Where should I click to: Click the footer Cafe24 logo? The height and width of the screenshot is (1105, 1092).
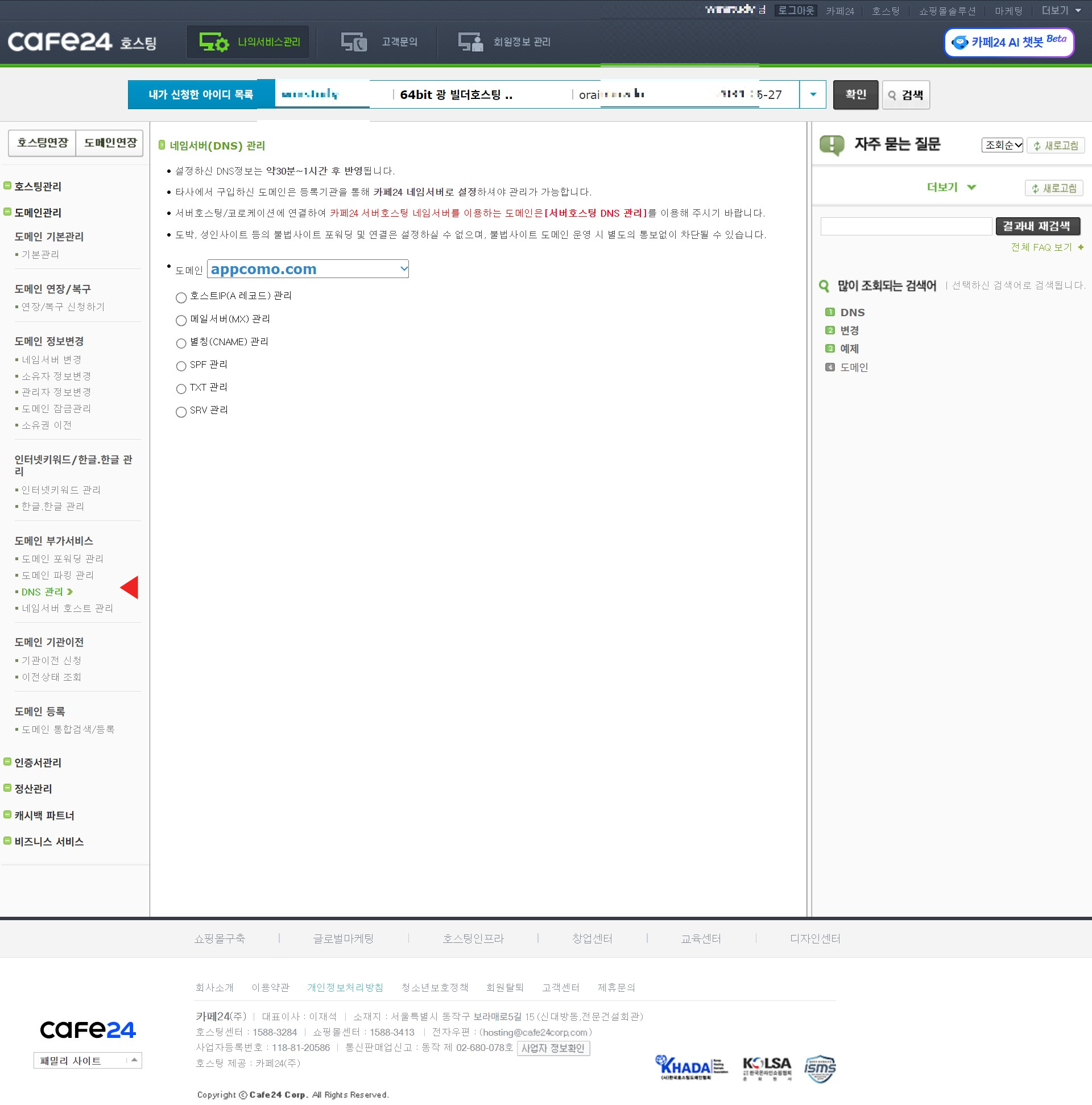(88, 1029)
